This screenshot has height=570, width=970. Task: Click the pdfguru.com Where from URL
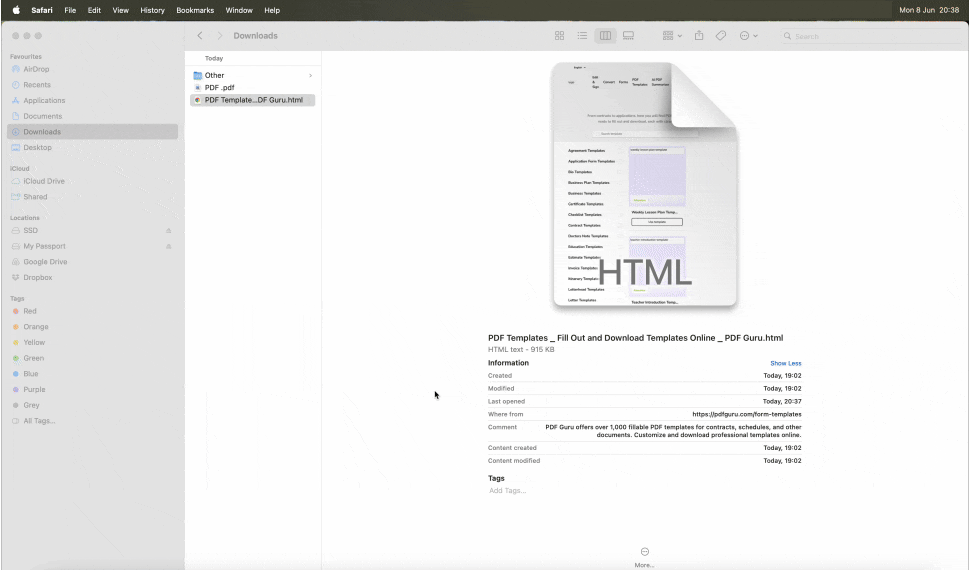(x=747, y=415)
